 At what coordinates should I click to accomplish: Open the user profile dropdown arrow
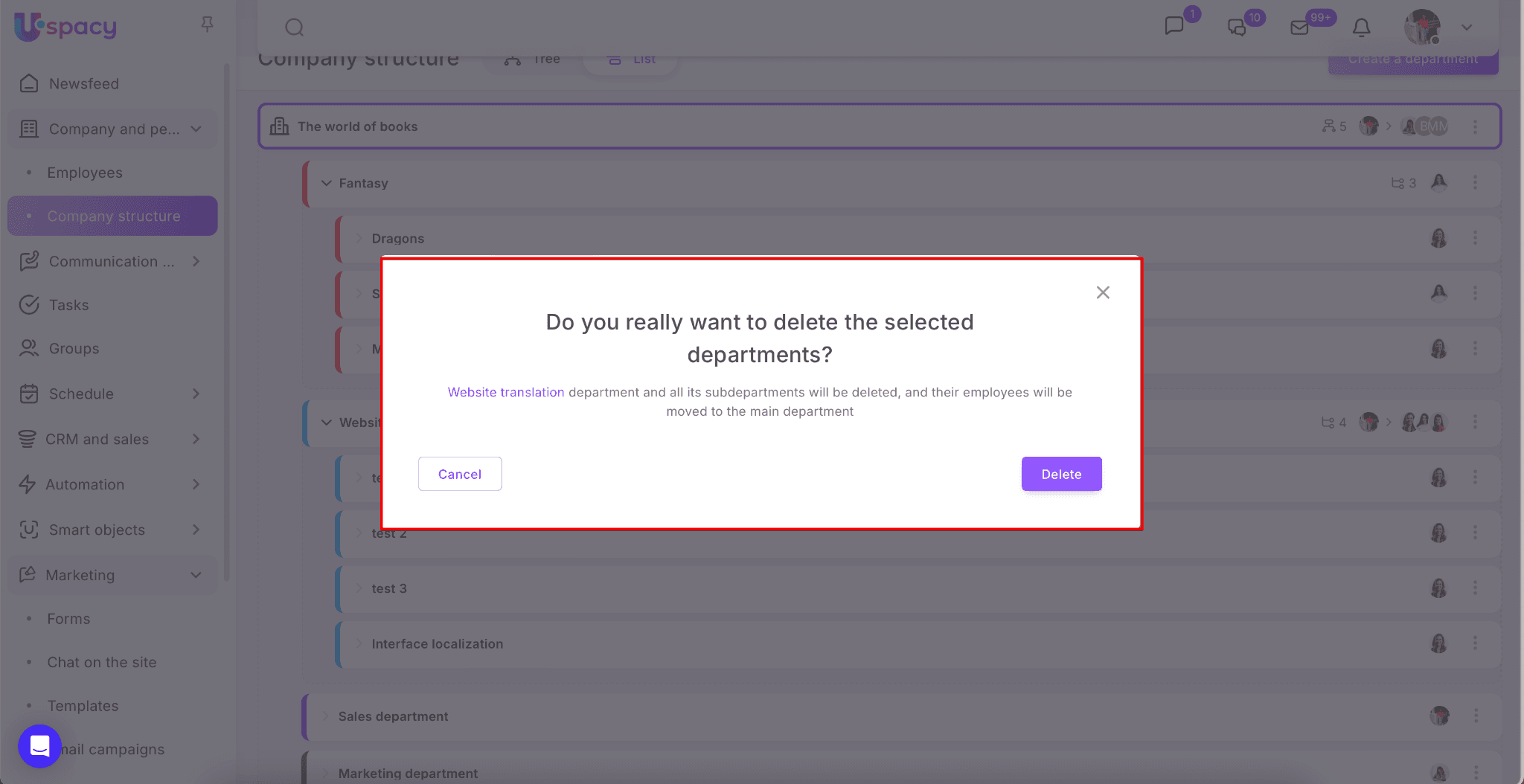point(1467,28)
